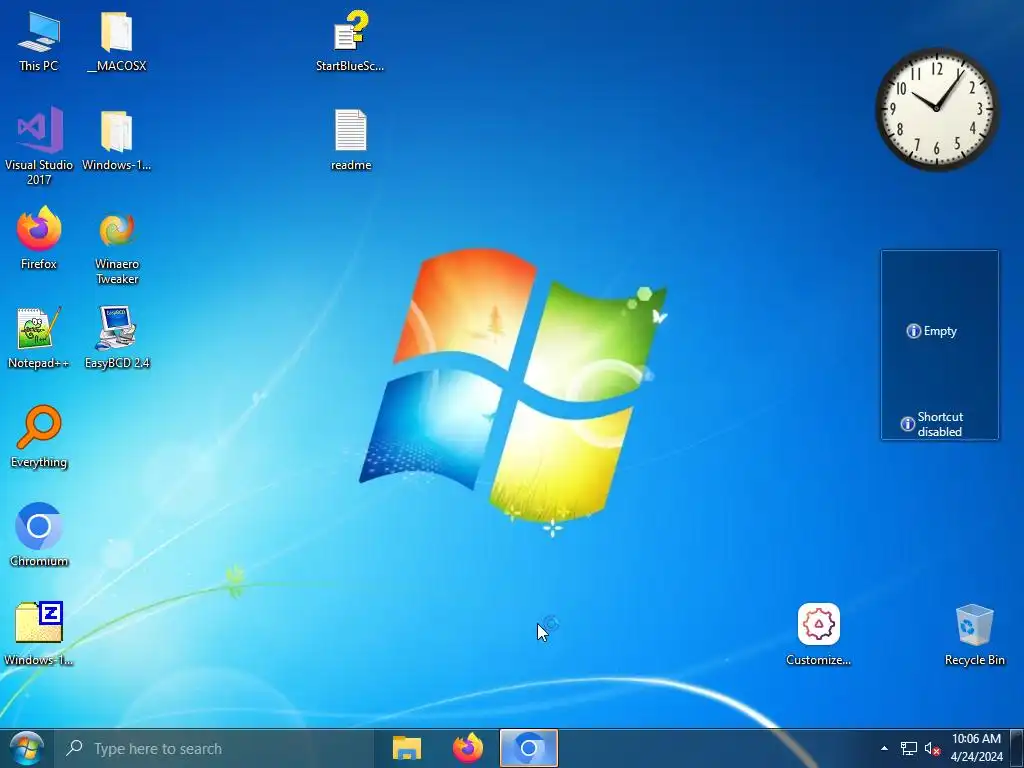1024x768 pixels.
Task: Click the Show desktop strip on the taskbar
Action: point(1017,748)
